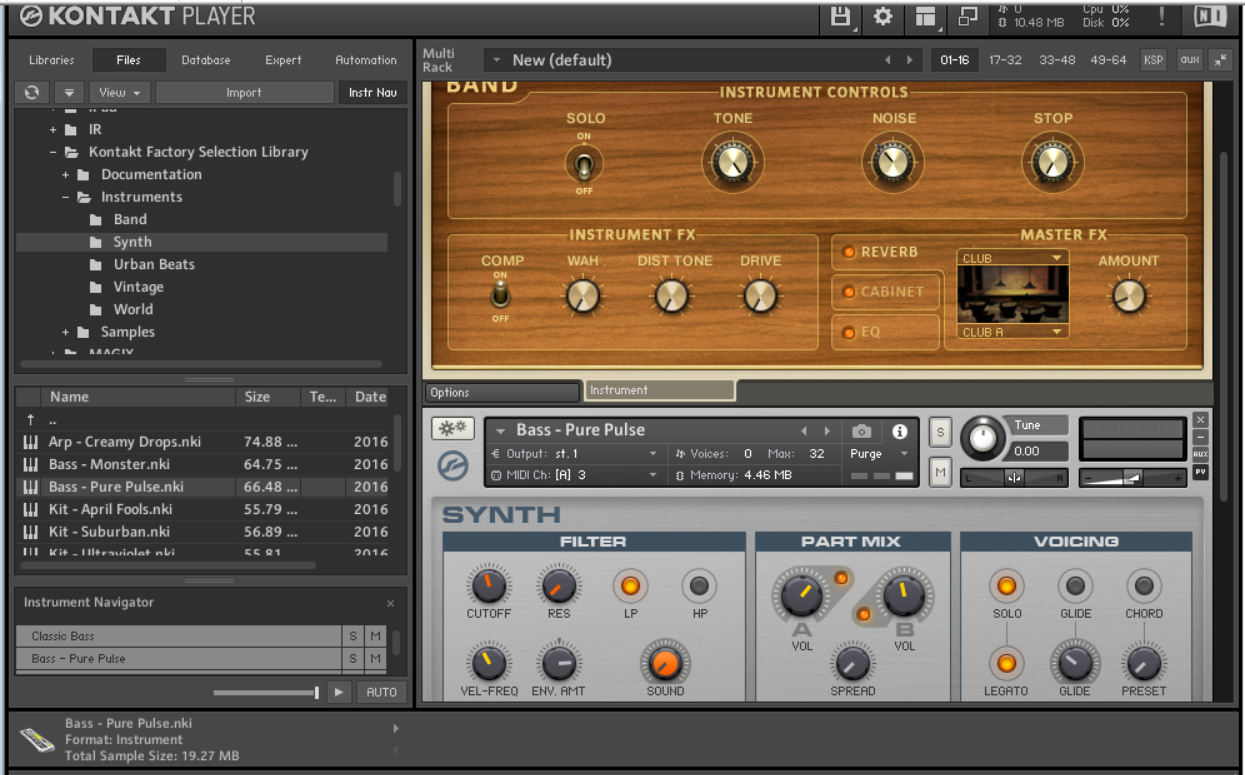Screen dimensions: 1245x775
Task: Click the refresh icon in browser
Action: tap(32, 92)
